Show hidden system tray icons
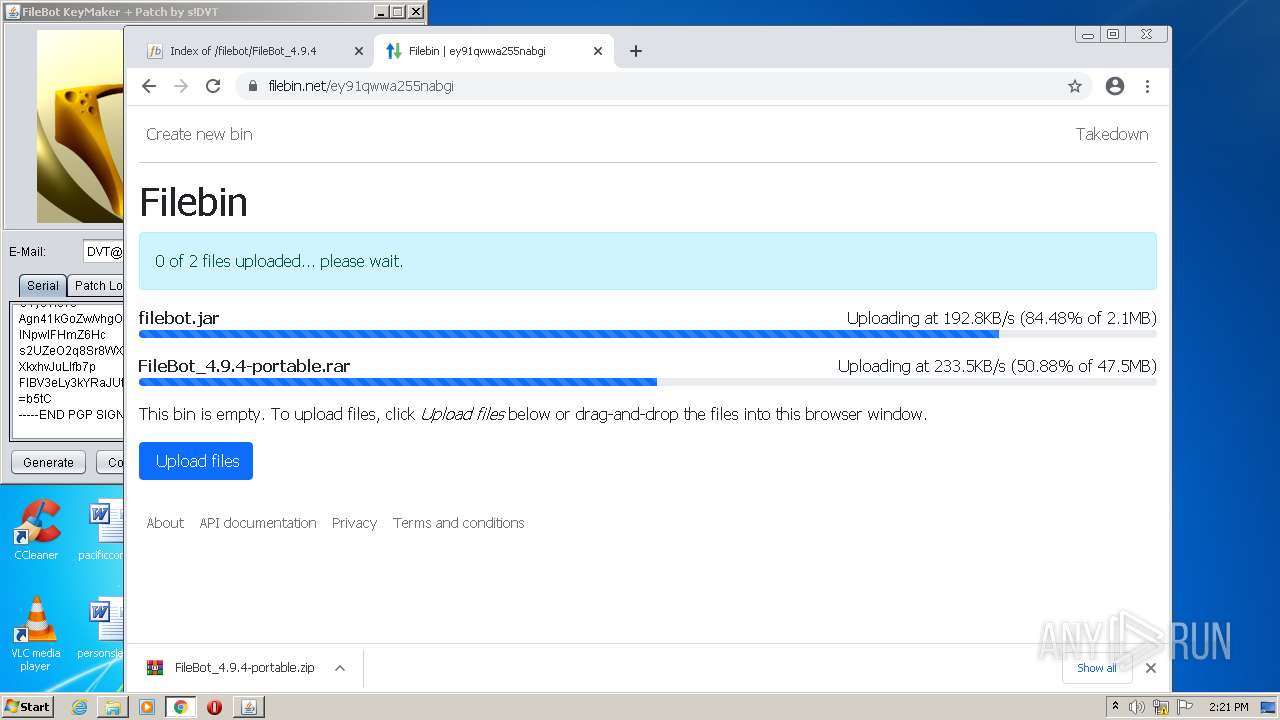 point(1115,707)
